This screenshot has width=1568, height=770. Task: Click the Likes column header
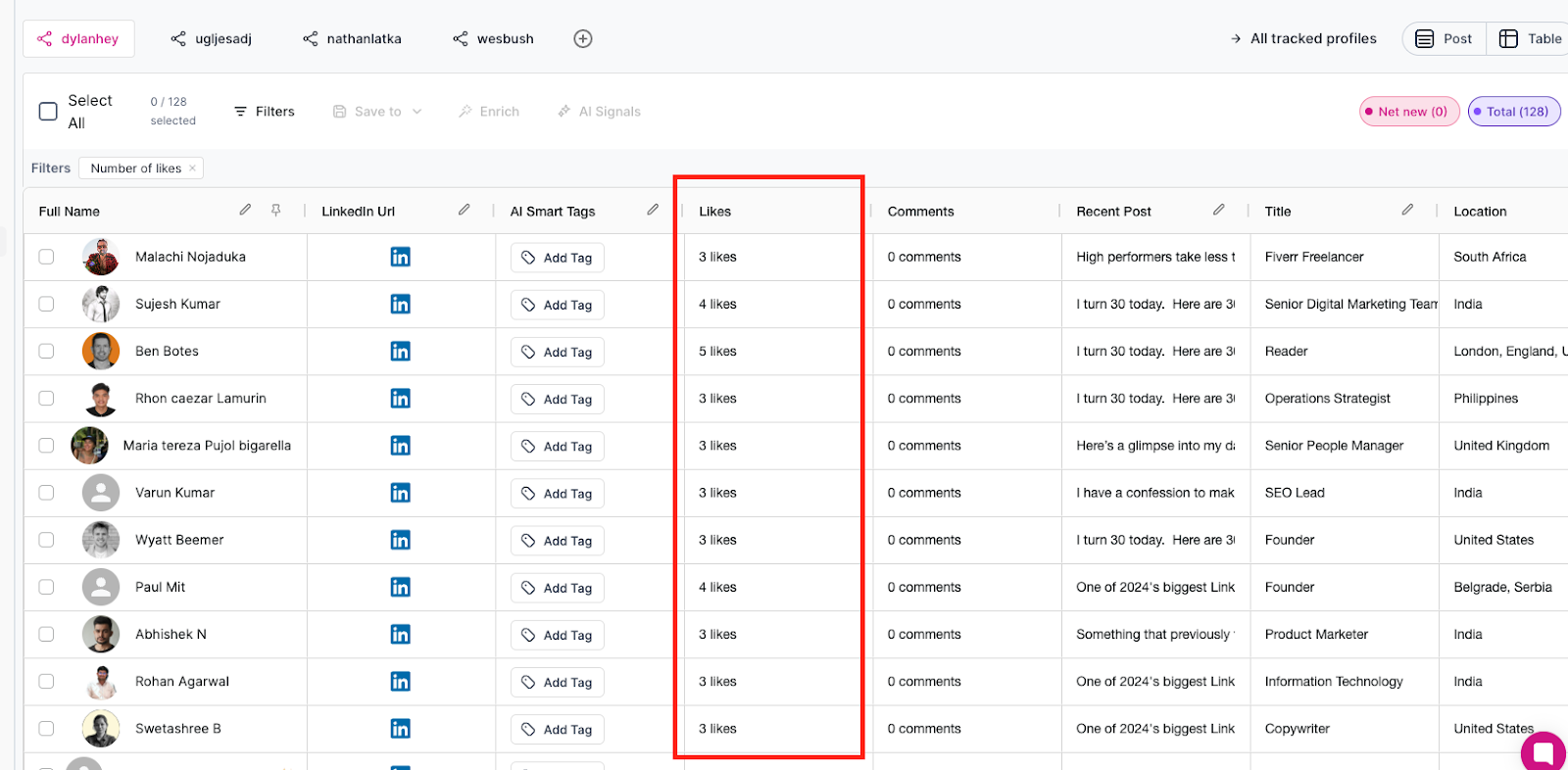click(714, 212)
